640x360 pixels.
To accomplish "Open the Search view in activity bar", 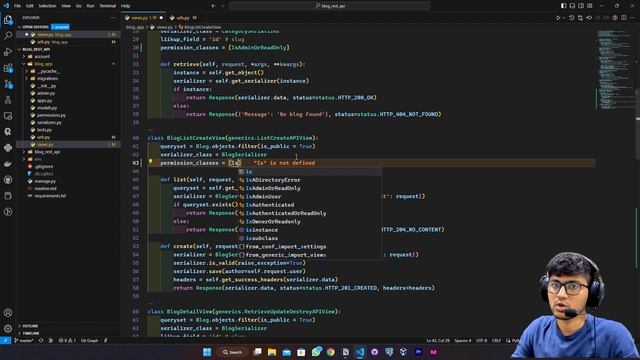I will point(8,36).
